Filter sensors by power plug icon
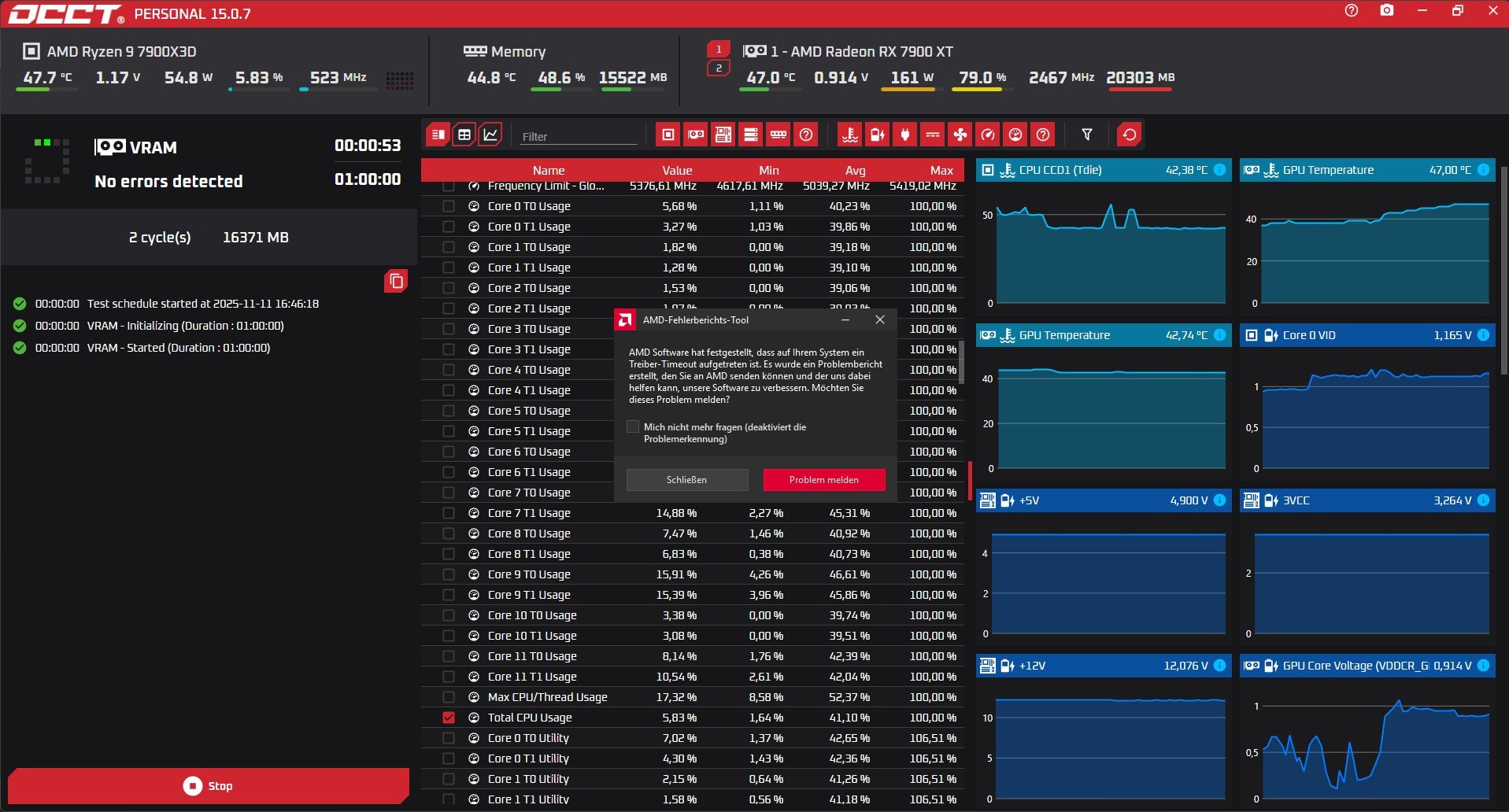 [905, 135]
